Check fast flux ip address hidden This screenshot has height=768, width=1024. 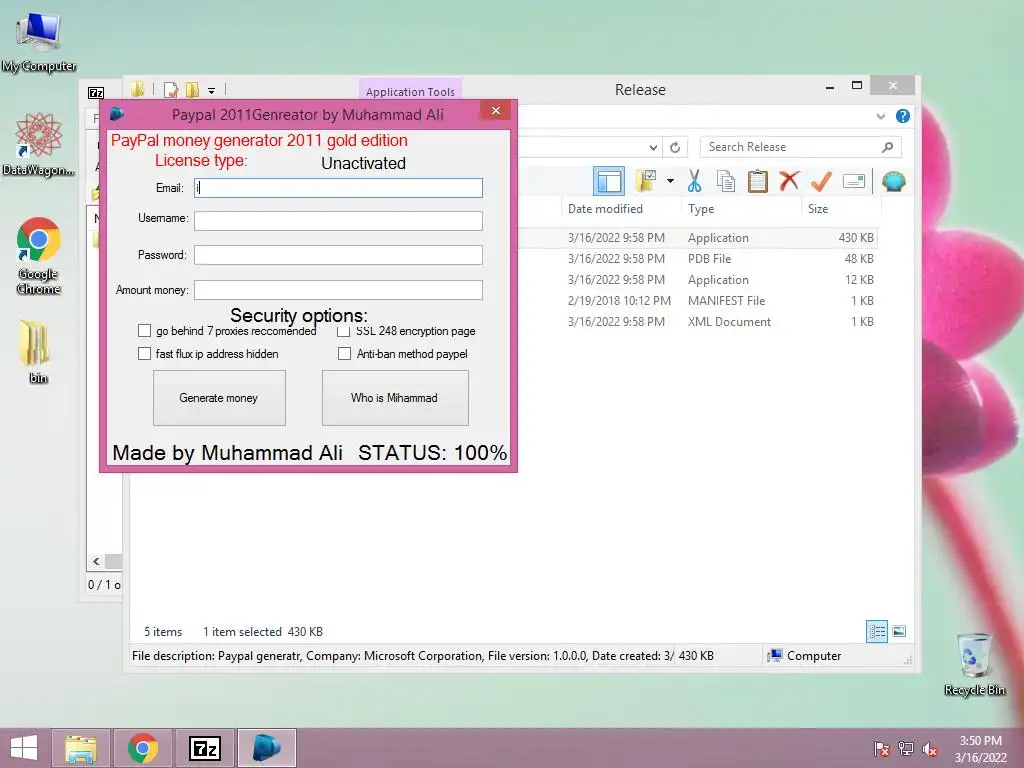tap(144, 354)
